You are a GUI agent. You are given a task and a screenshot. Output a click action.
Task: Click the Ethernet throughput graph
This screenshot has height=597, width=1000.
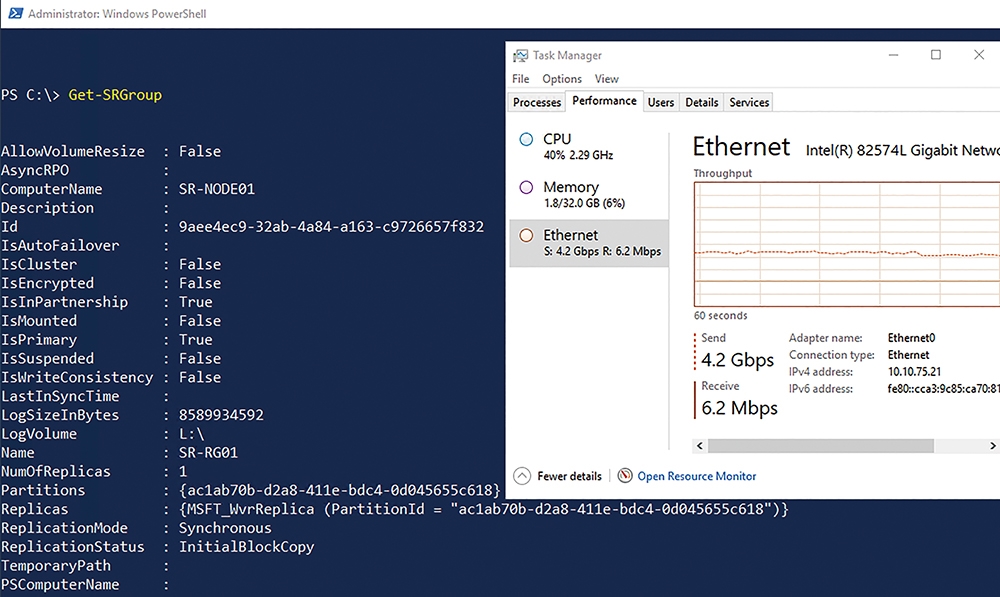tap(847, 244)
